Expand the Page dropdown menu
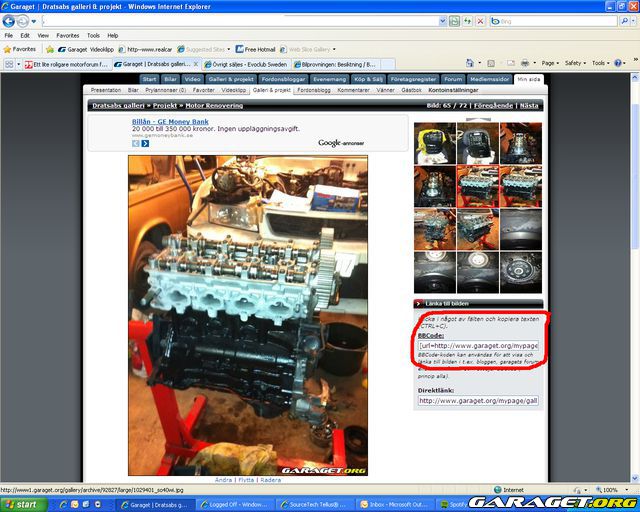The width and height of the screenshot is (640, 512). [549, 63]
